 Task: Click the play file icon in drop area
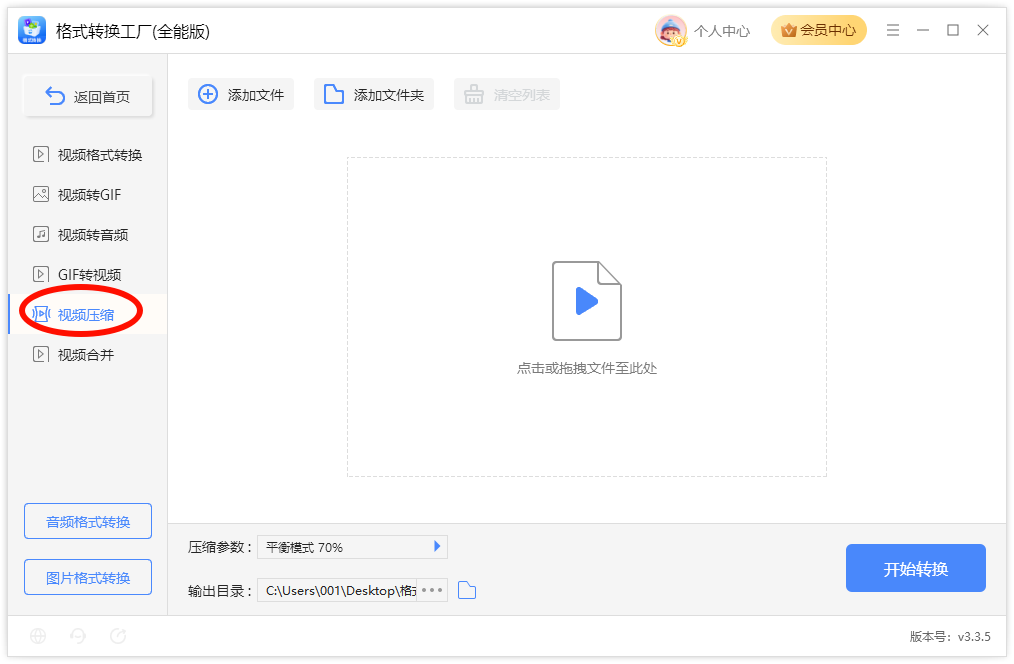pos(587,301)
